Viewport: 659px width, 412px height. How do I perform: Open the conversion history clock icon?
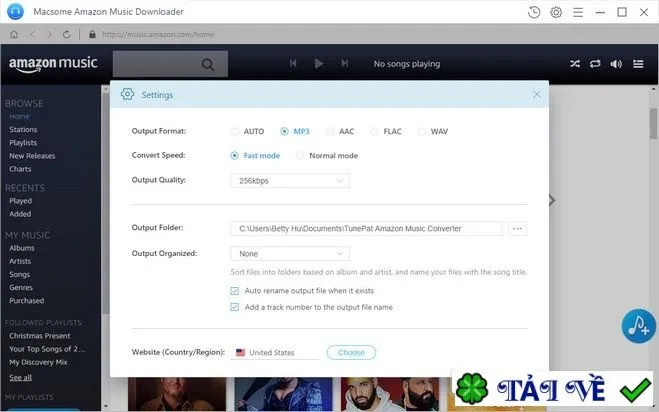pos(534,12)
